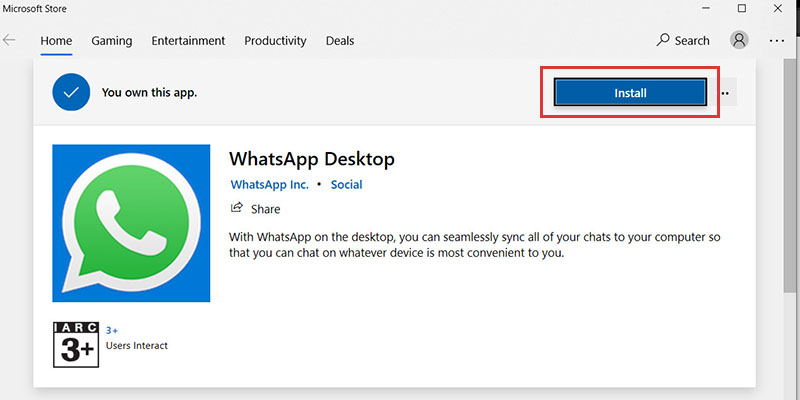The height and width of the screenshot is (400, 800).
Task: Open the user account profile icon
Action: 739,41
